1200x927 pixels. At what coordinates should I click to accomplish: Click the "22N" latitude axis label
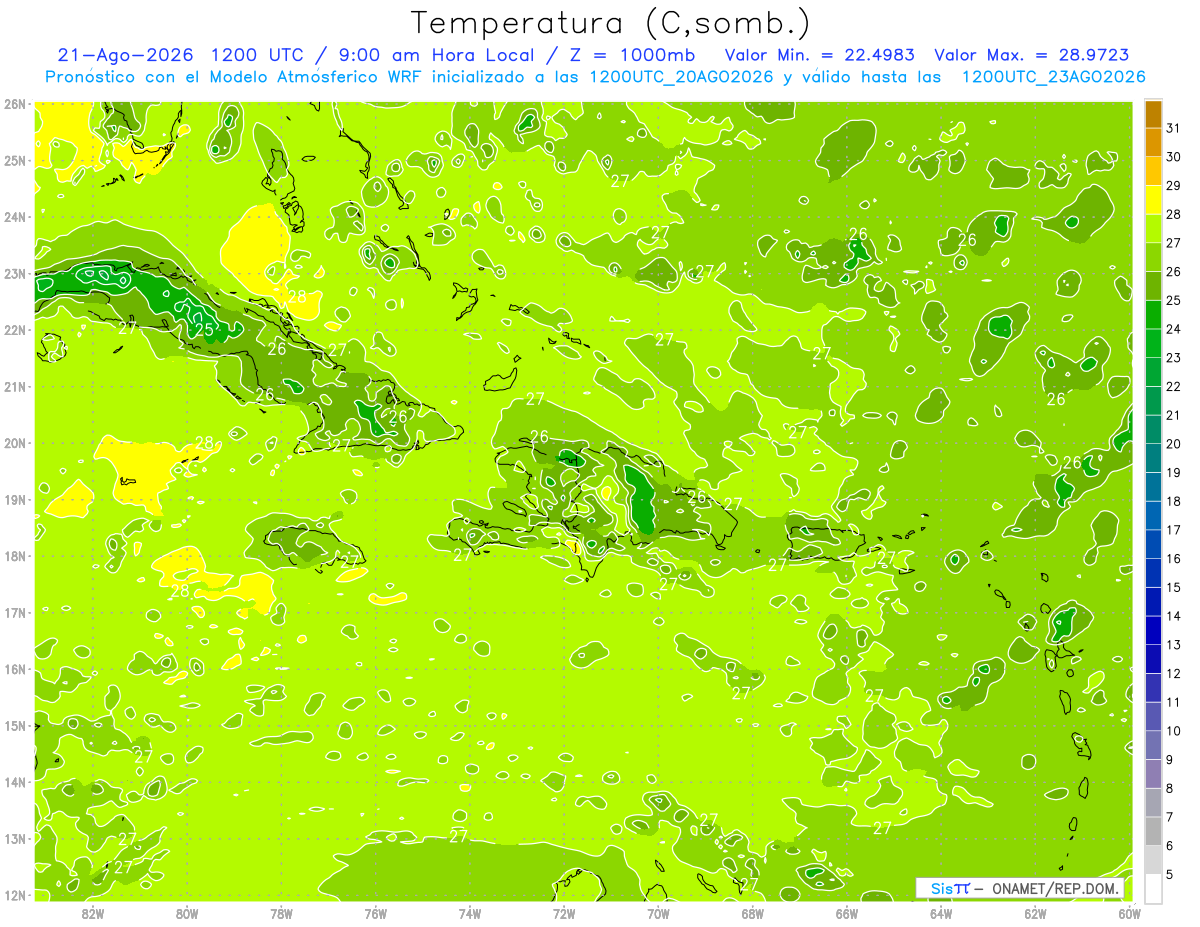[x=14, y=330]
